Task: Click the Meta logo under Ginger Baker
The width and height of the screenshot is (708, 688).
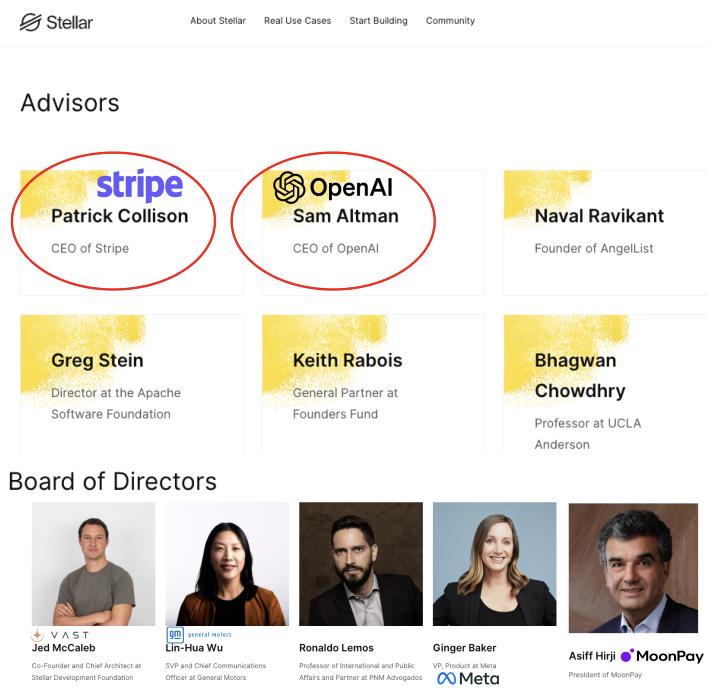Action: pos(468,678)
